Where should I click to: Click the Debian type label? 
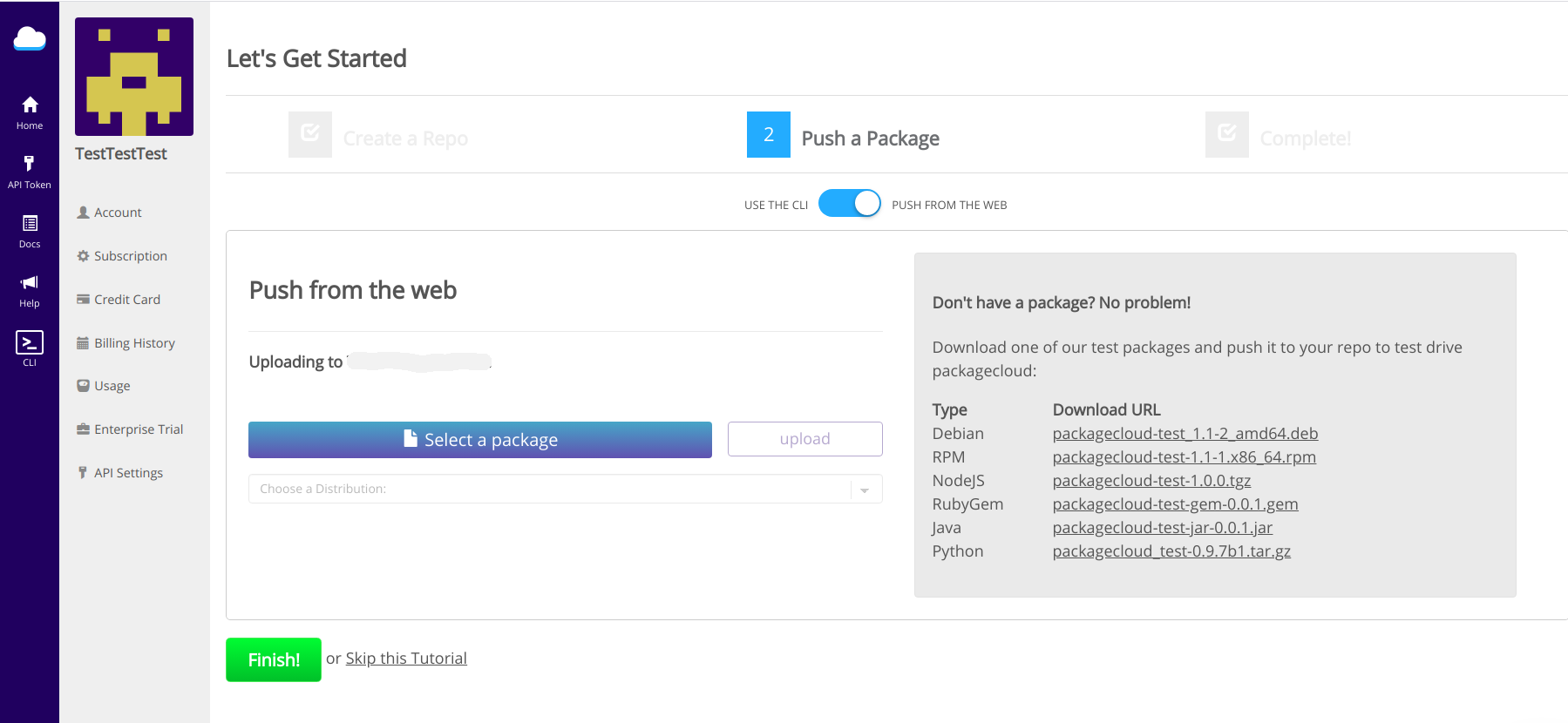pyautogui.click(x=958, y=434)
